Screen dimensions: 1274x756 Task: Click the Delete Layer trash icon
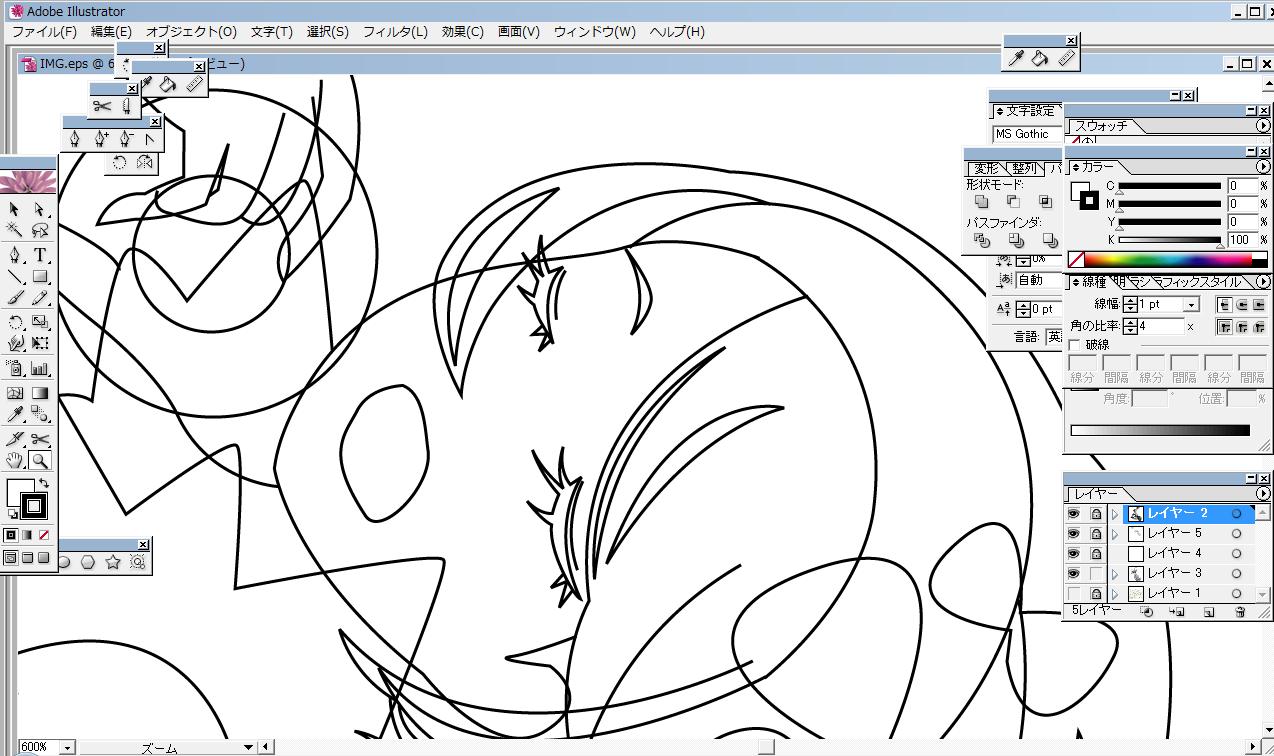[x=1240, y=611]
